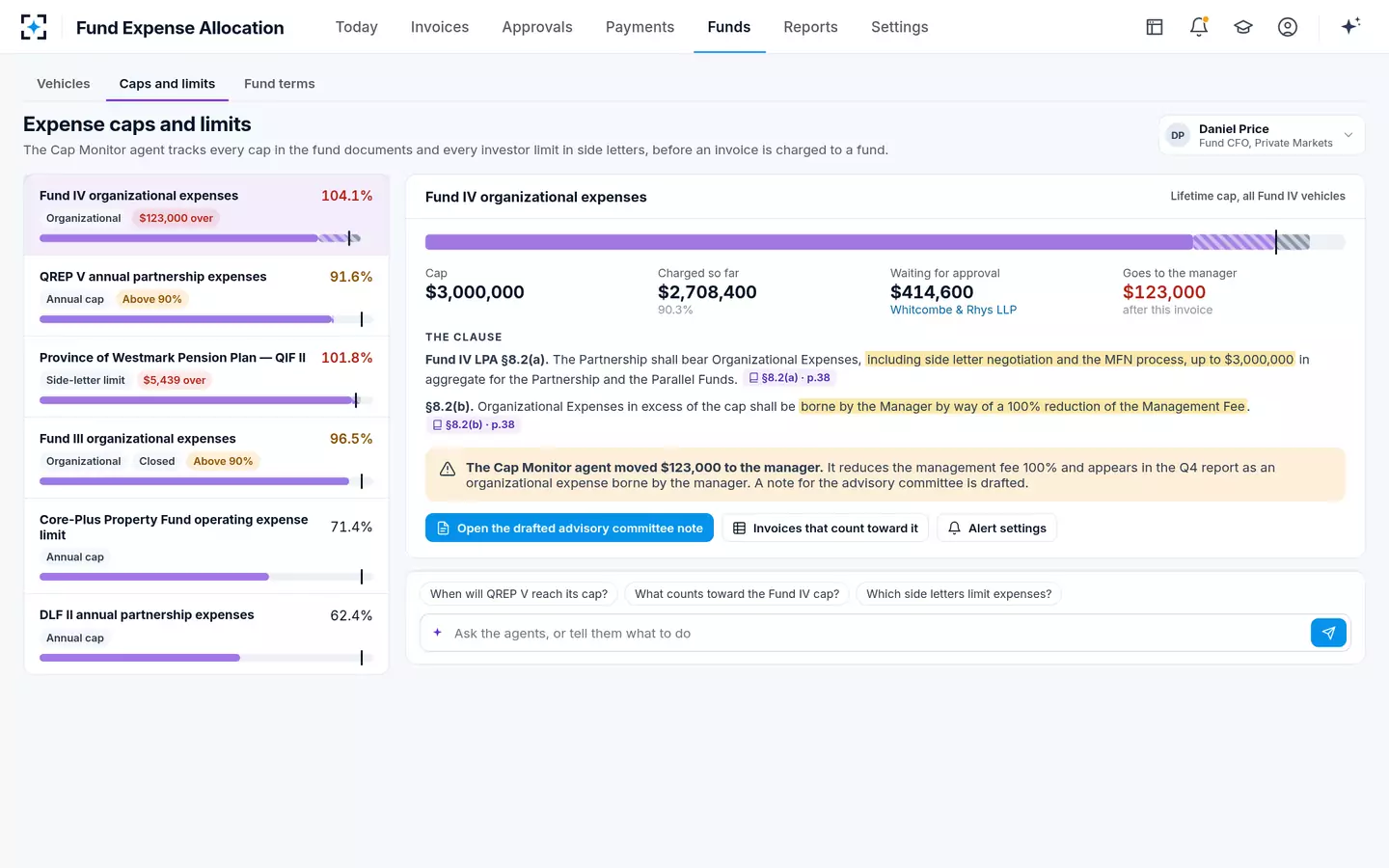Expand the Daniel Price profile switcher

[x=1262, y=135]
